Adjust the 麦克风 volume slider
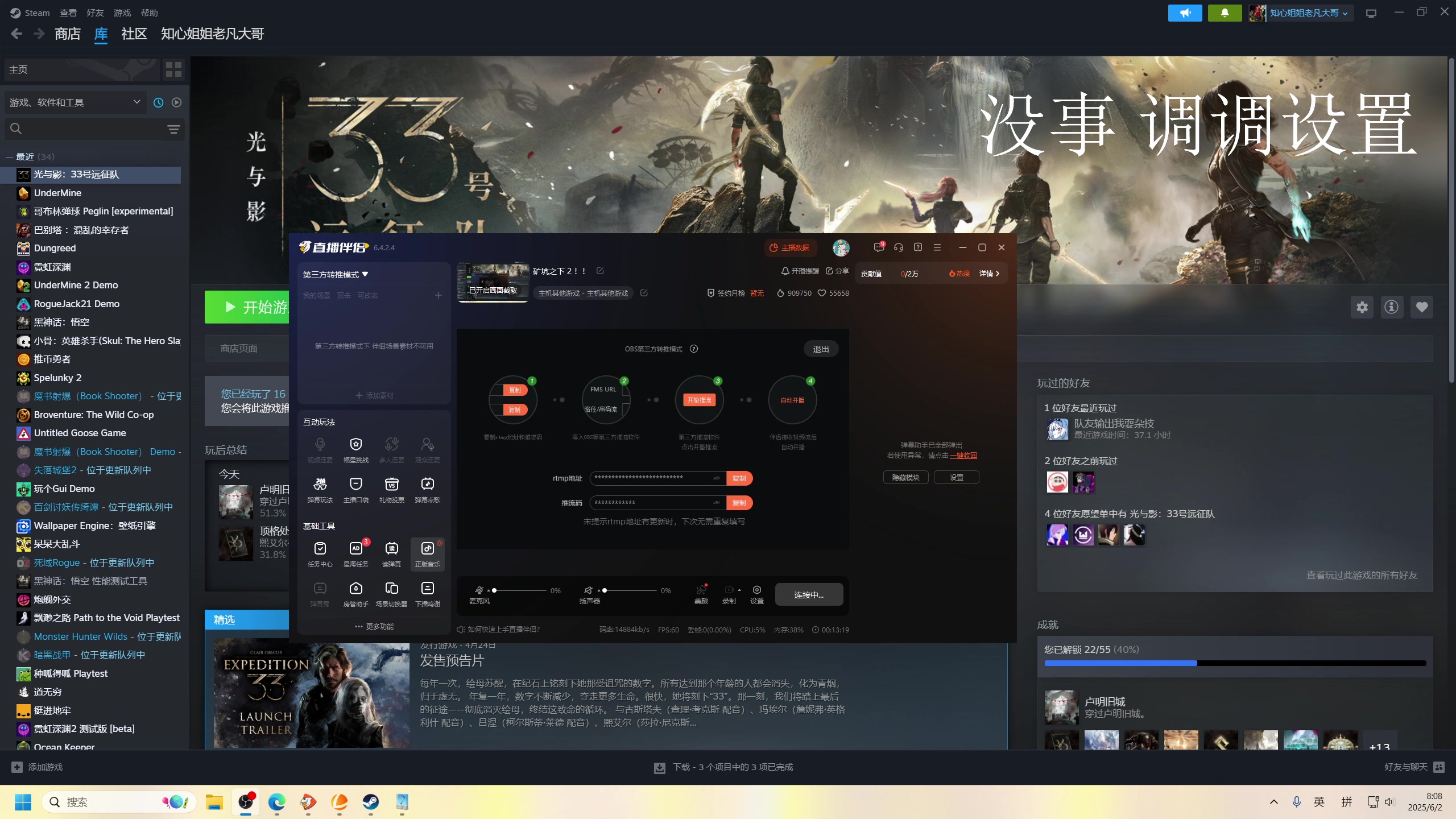1456x819 pixels. tap(520, 590)
